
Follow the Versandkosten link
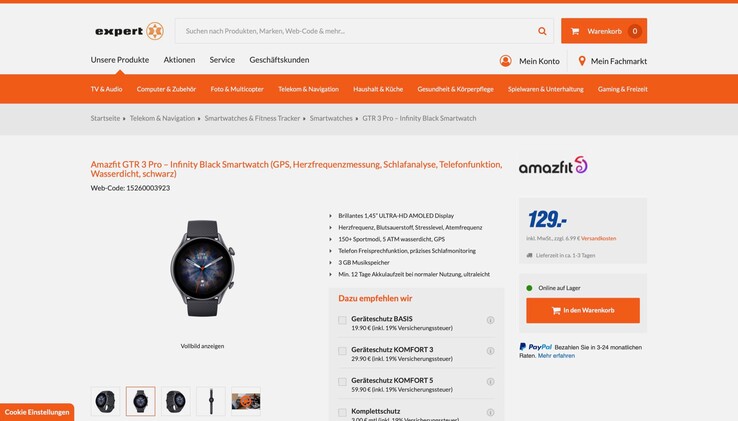(x=598, y=238)
